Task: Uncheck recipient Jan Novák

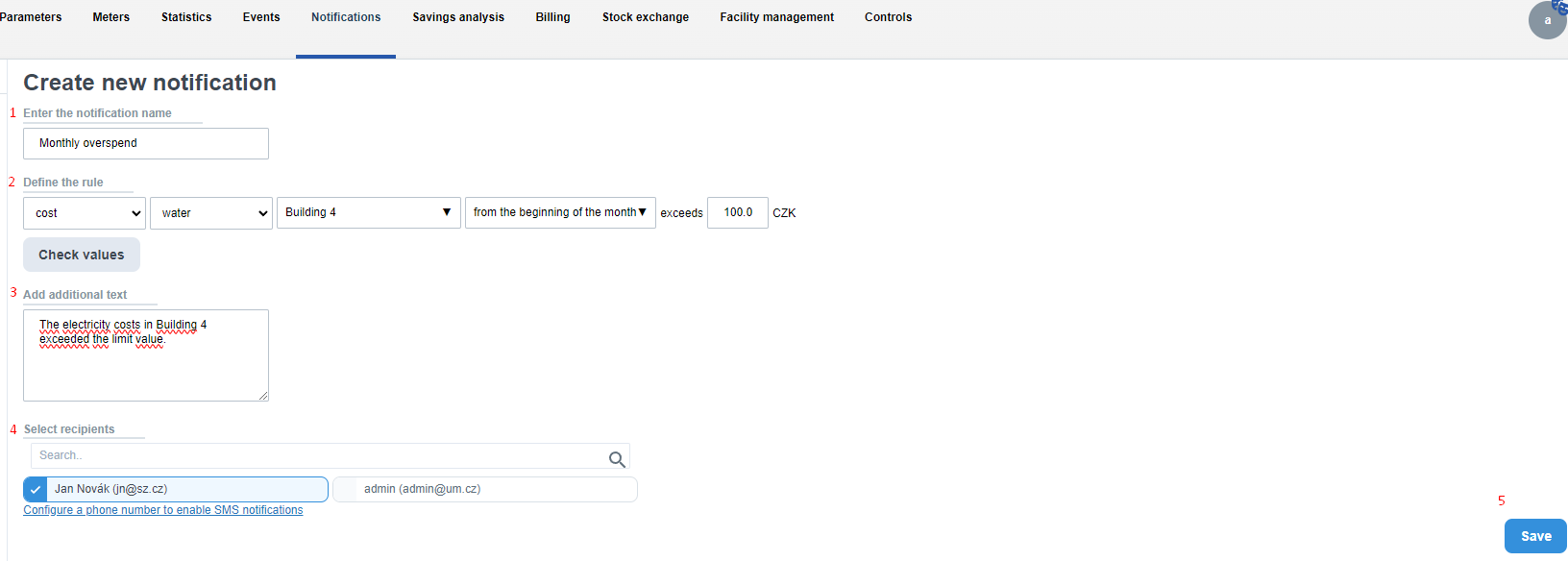Action: click(36, 490)
